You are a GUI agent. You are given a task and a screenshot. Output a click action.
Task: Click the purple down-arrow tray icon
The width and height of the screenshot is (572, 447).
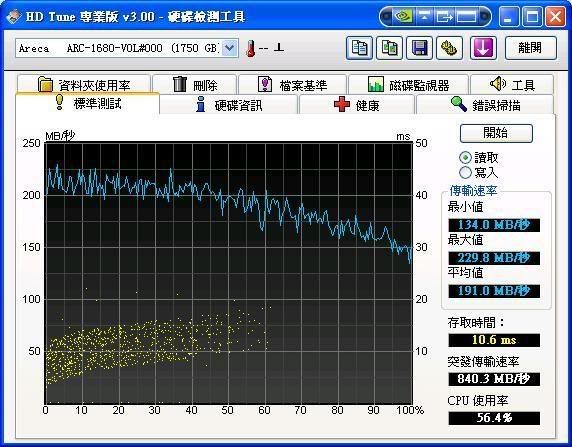[483, 48]
